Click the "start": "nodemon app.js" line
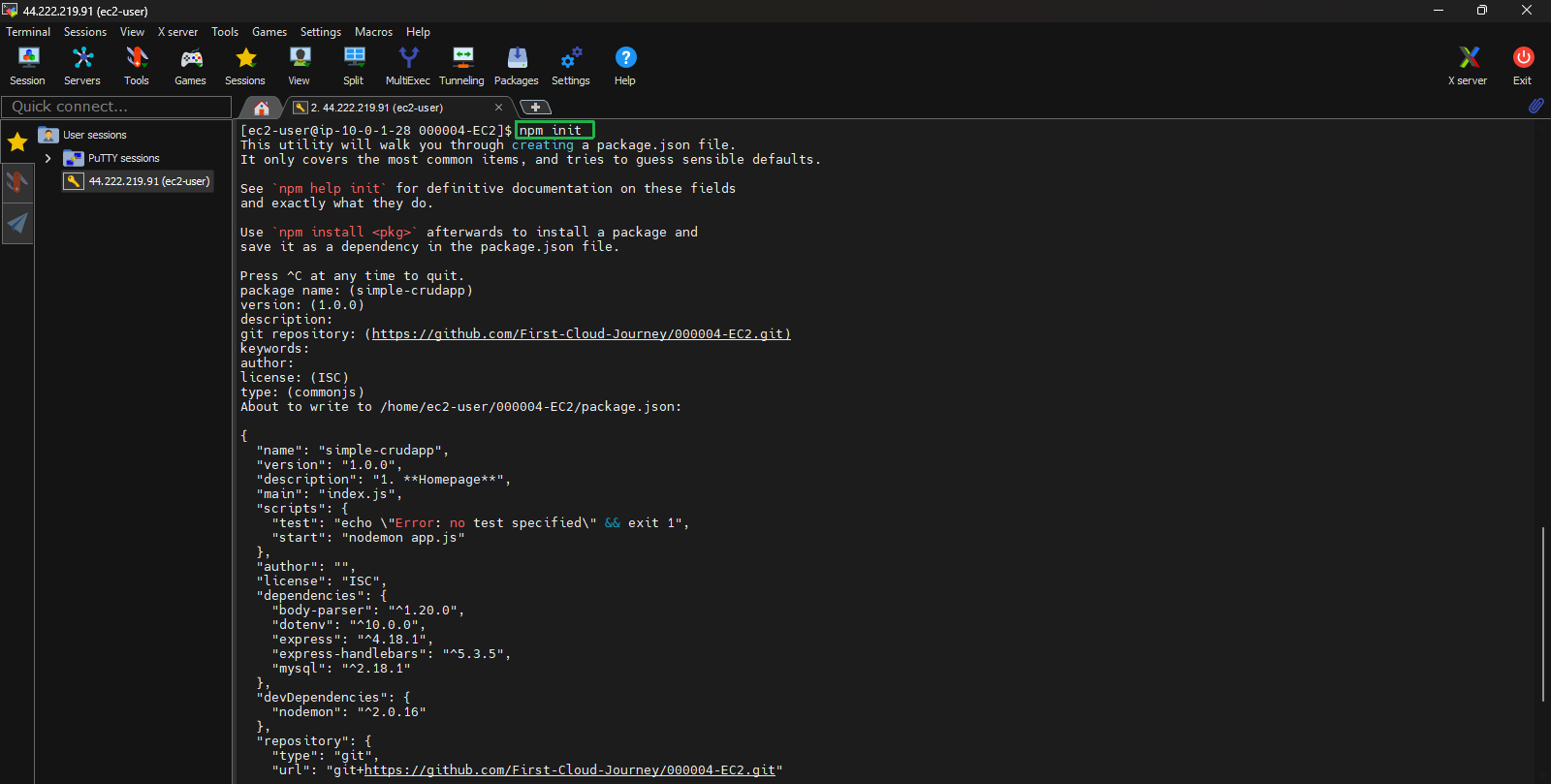Screen dimensions: 1551x784 [x=368, y=538]
